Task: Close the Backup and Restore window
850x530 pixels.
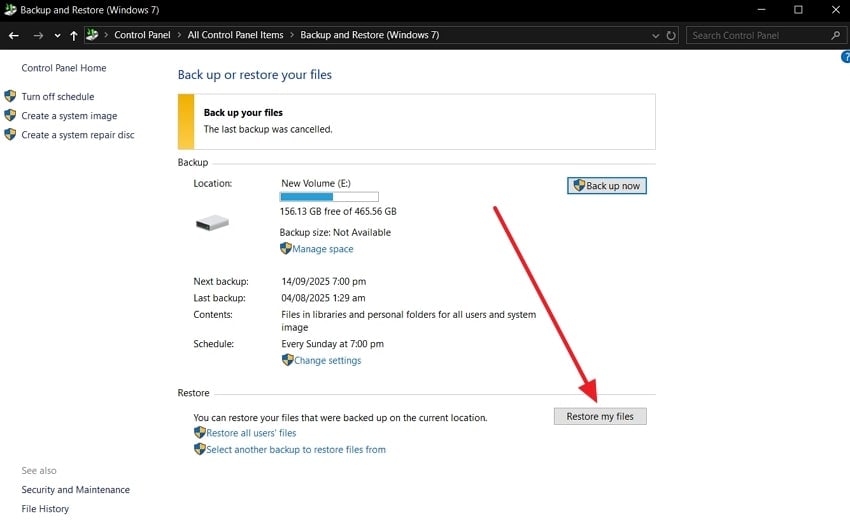Action: click(x=835, y=10)
